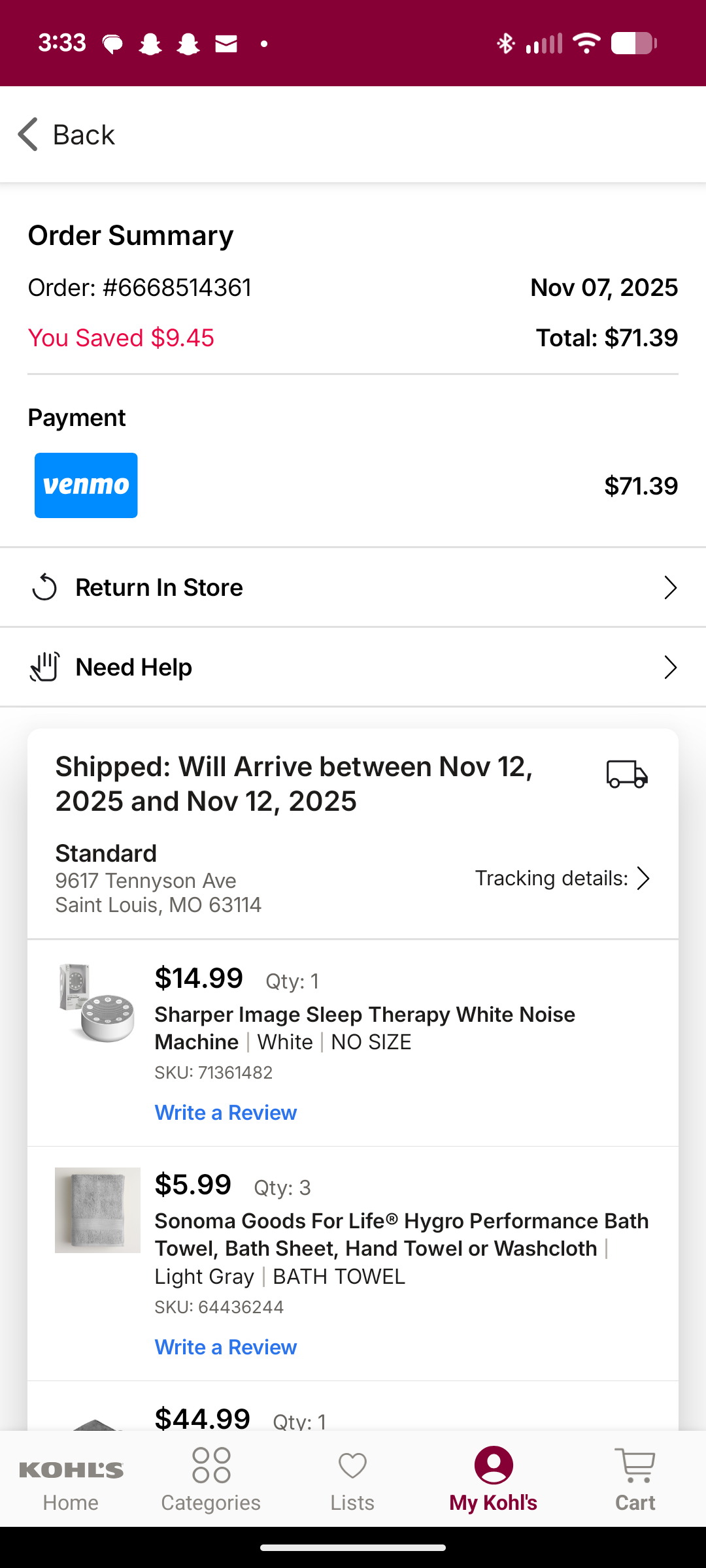Viewport: 706px width, 1568px height.
Task: Tap the Back arrow icon
Action: tap(28, 135)
